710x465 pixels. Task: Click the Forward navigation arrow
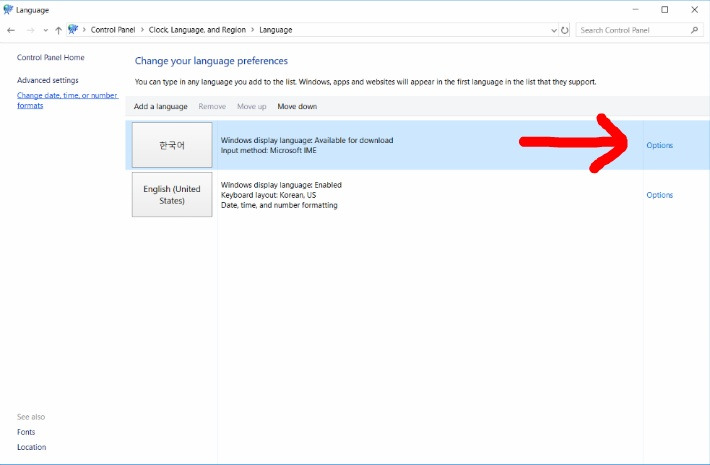click(x=30, y=30)
